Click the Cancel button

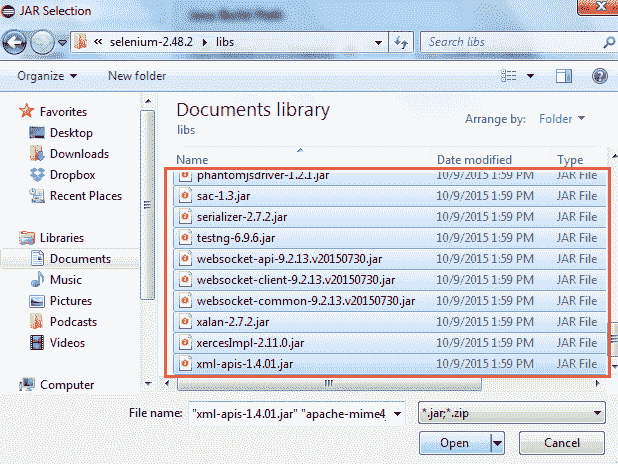coord(562,443)
